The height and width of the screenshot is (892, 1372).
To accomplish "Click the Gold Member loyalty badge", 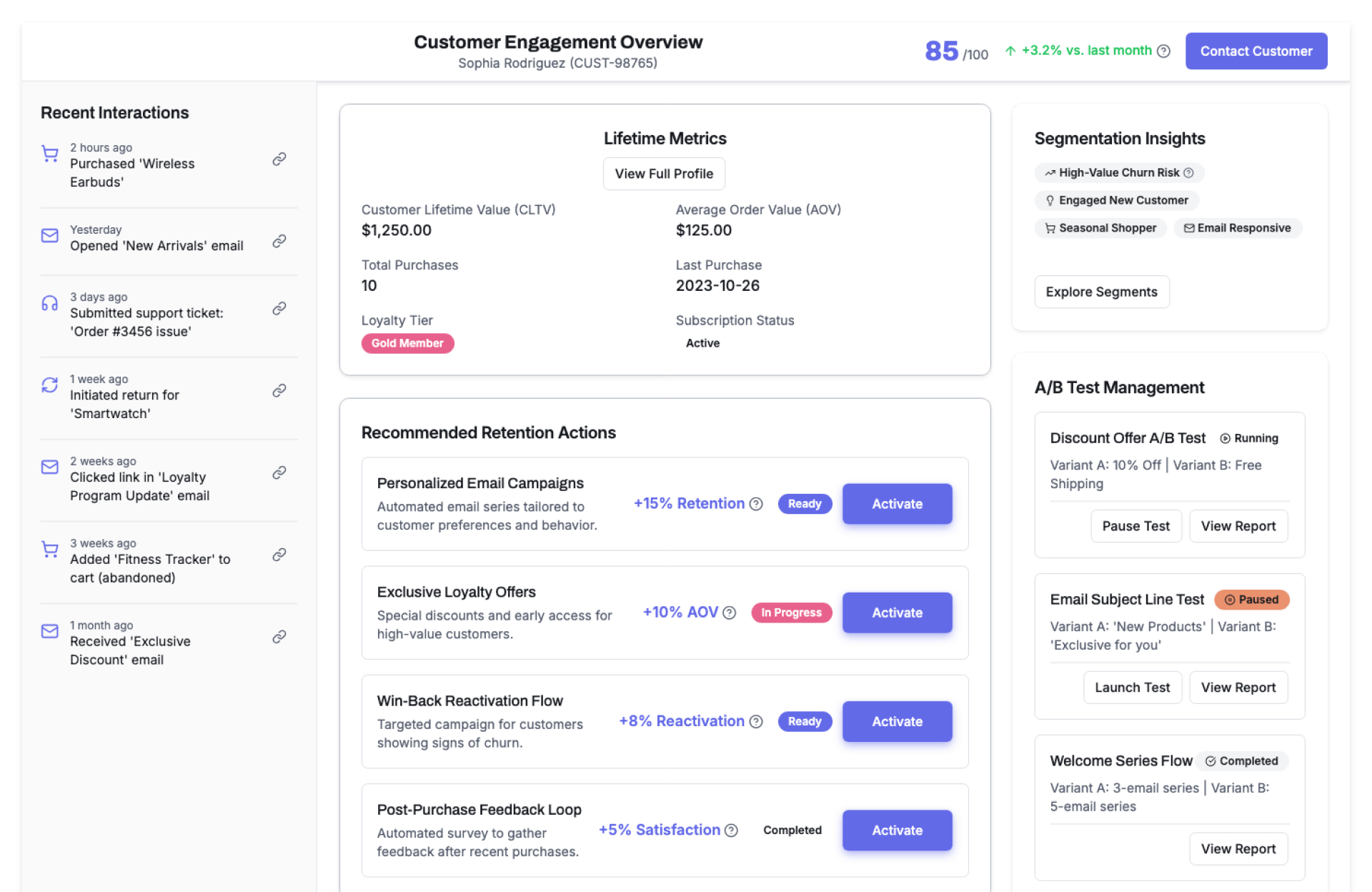I will [407, 343].
